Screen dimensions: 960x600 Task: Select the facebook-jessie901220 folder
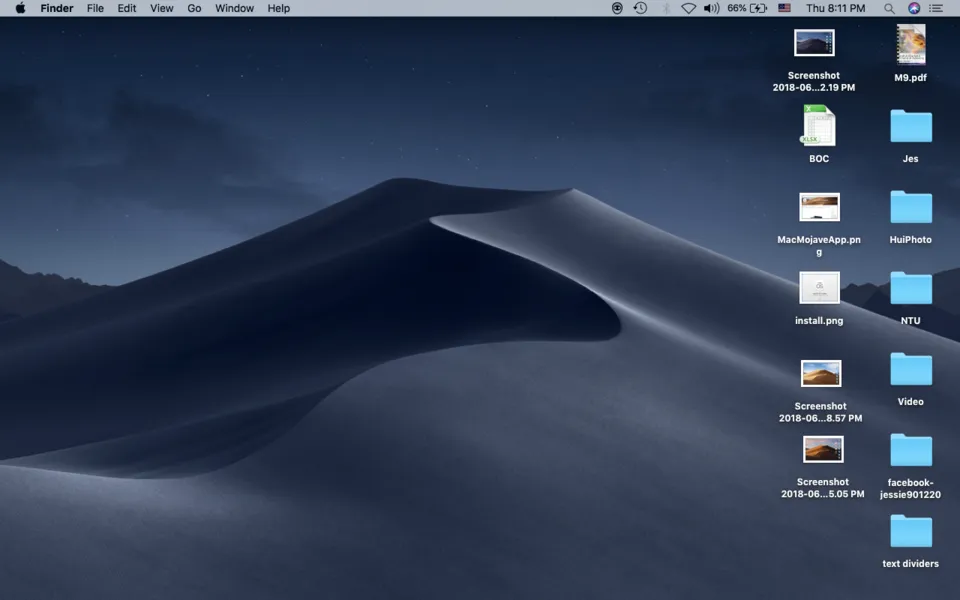point(910,450)
